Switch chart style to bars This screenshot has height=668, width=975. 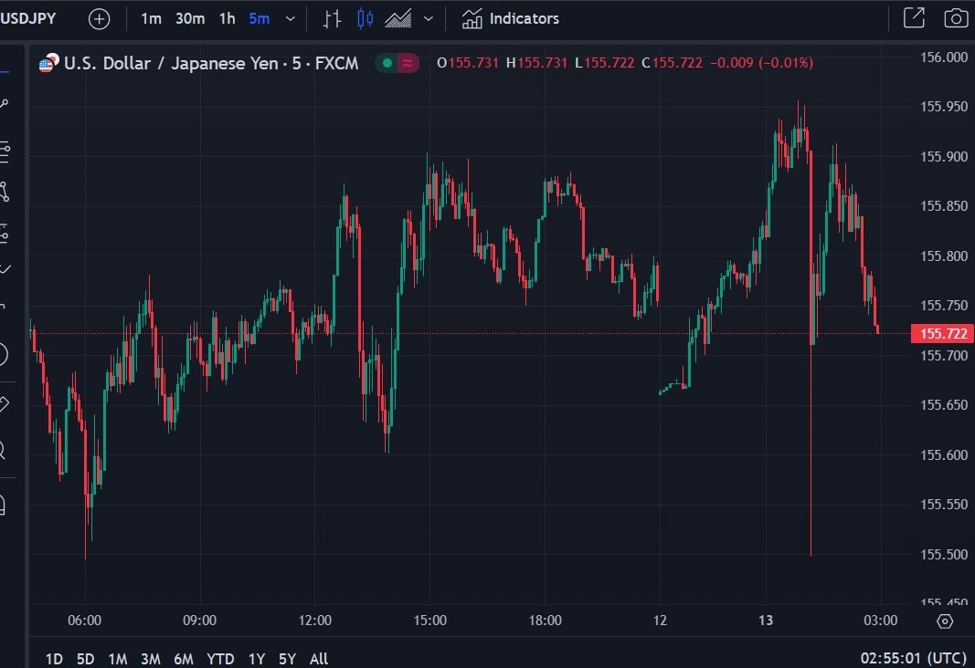(x=333, y=18)
